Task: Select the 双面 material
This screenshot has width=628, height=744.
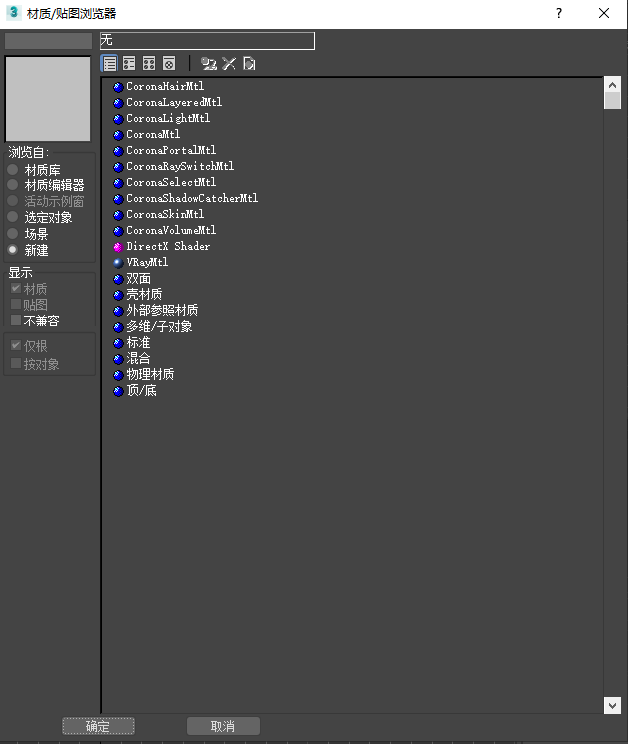Action: [139, 279]
